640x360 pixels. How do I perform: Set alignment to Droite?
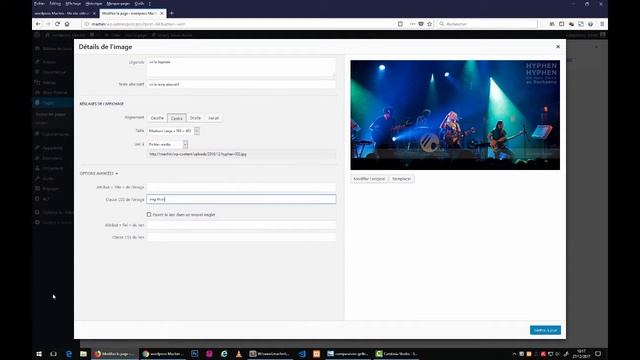(195, 118)
